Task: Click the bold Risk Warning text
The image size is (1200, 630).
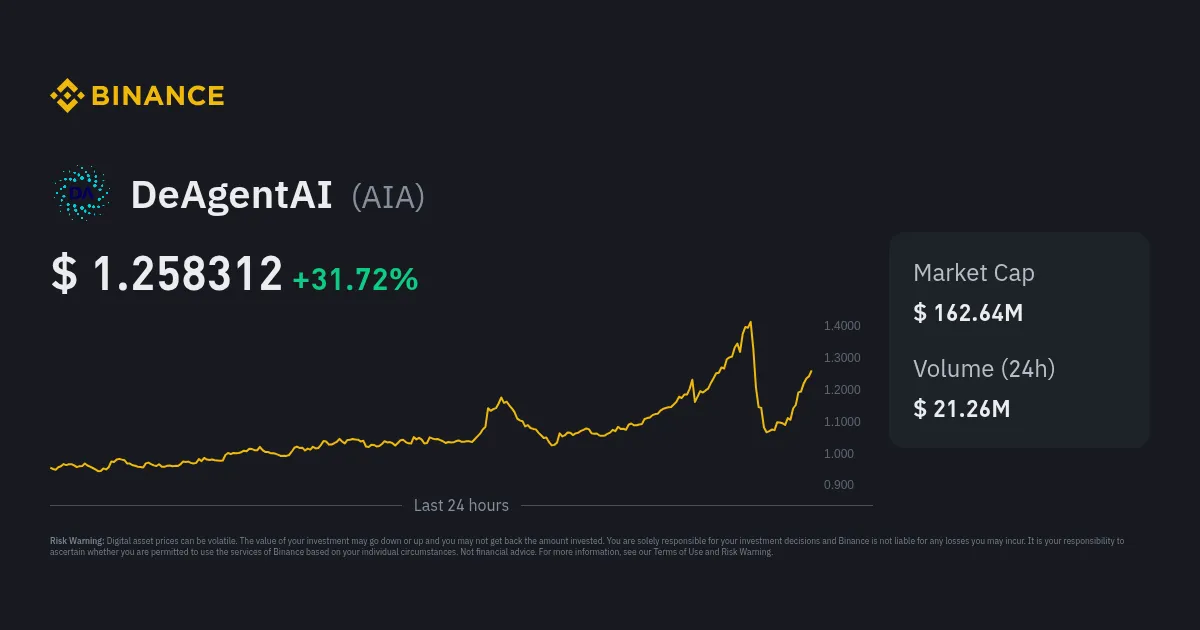Action: click(x=77, y=541)
